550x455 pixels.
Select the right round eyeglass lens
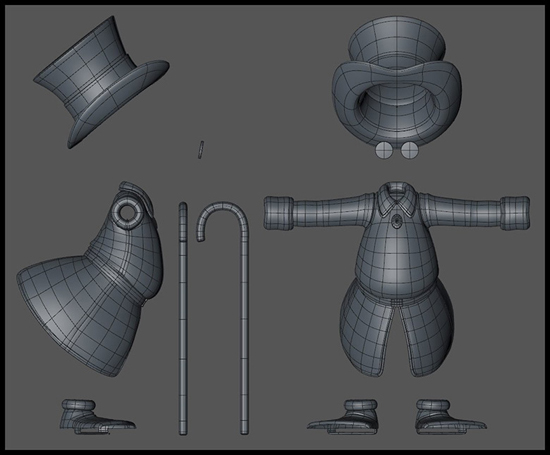(x=409, y=150)
